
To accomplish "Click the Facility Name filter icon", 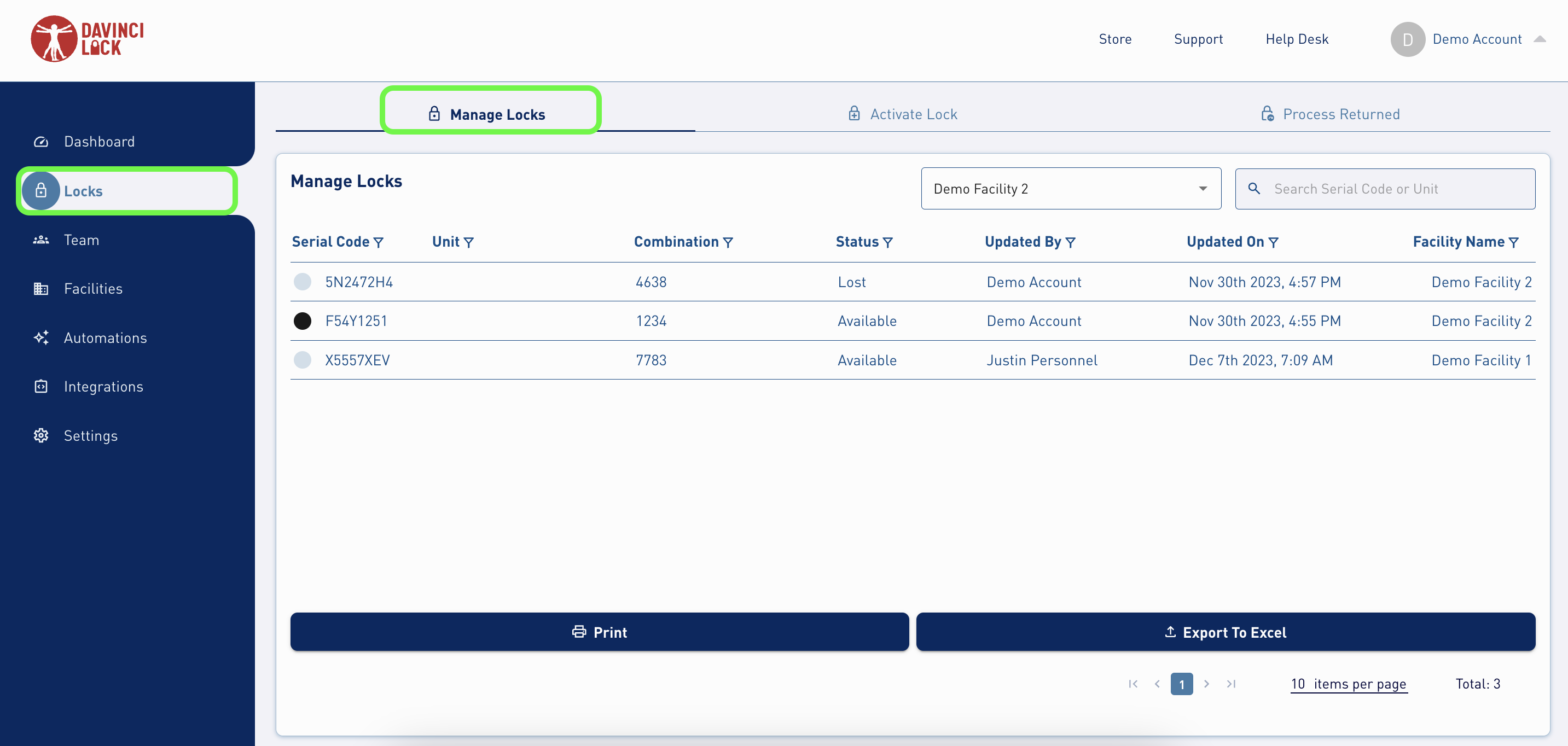I will coord(1513,243).
